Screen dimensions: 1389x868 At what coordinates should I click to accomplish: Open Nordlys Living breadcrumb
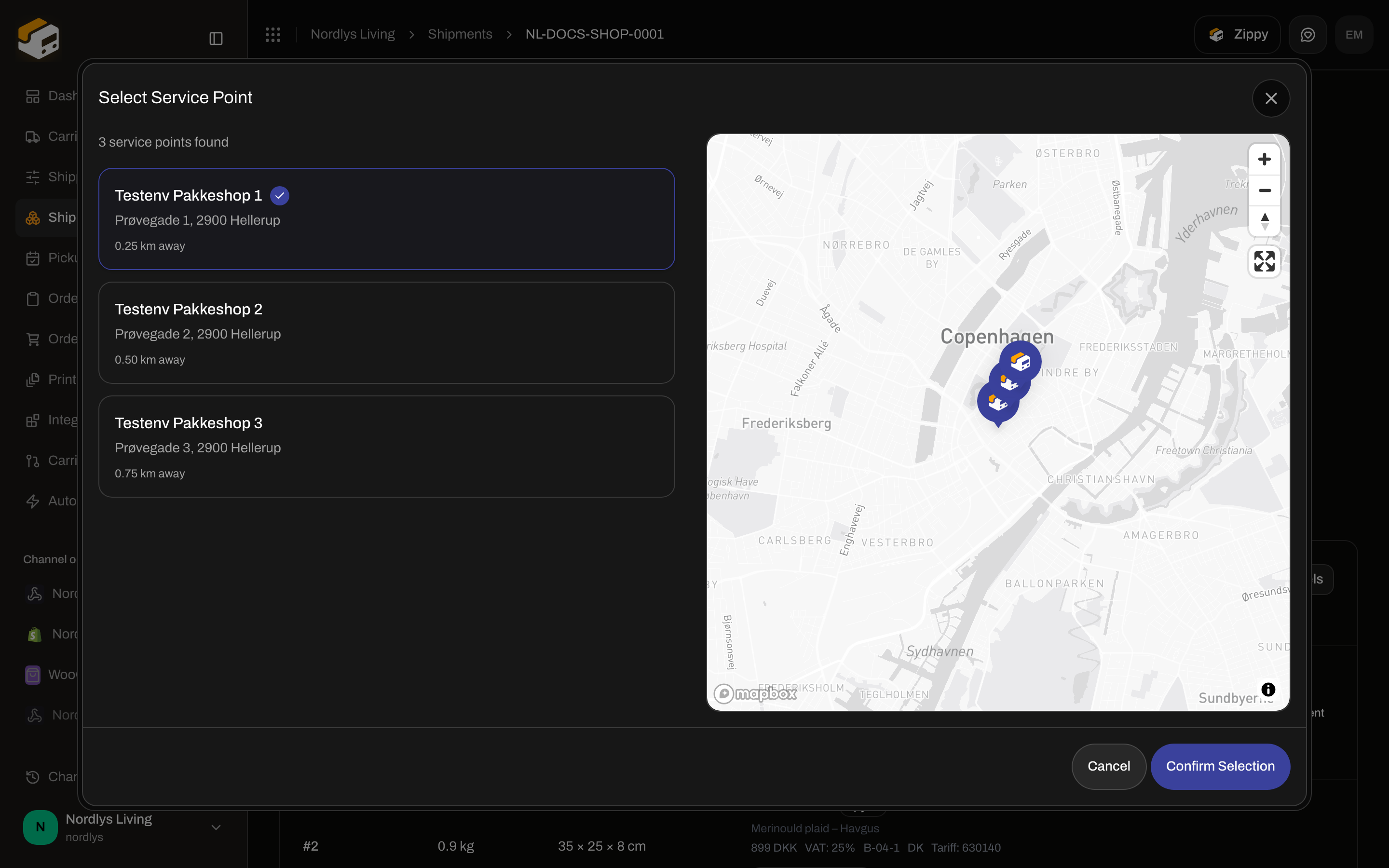[x=353, y=34]
